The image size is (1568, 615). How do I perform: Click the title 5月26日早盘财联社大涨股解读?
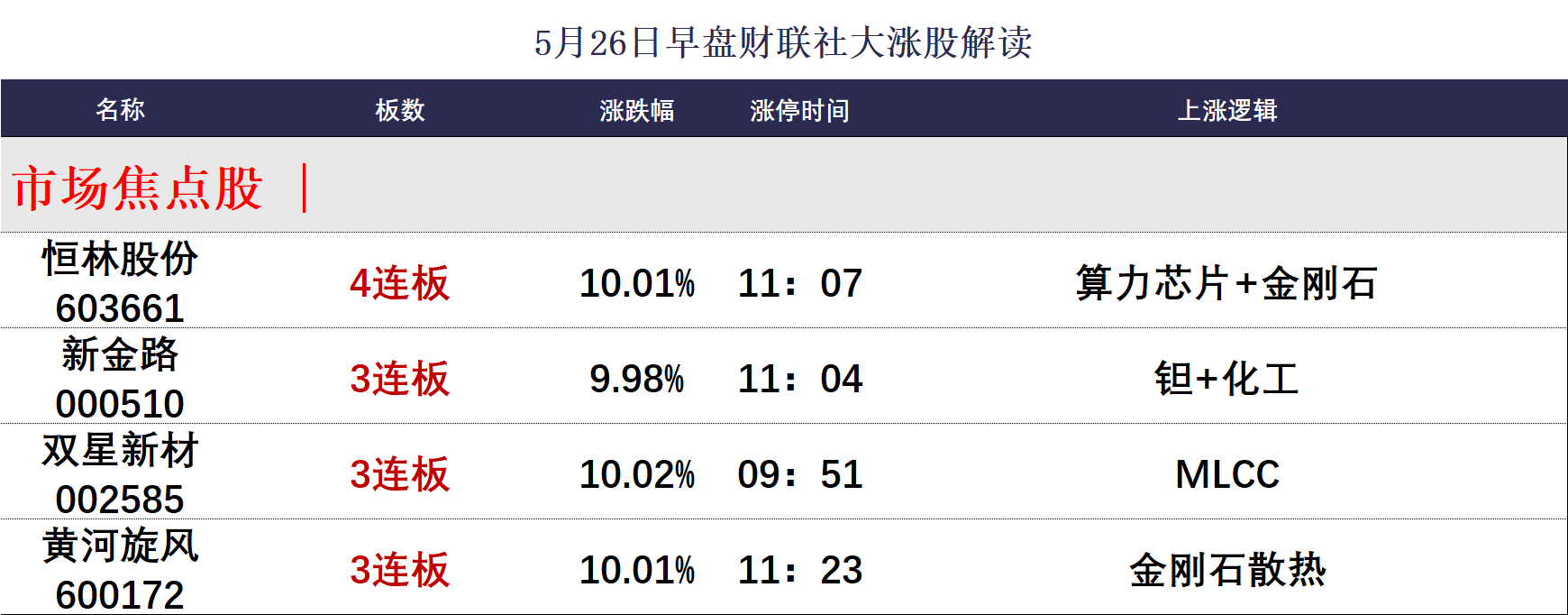pos(783,42)
